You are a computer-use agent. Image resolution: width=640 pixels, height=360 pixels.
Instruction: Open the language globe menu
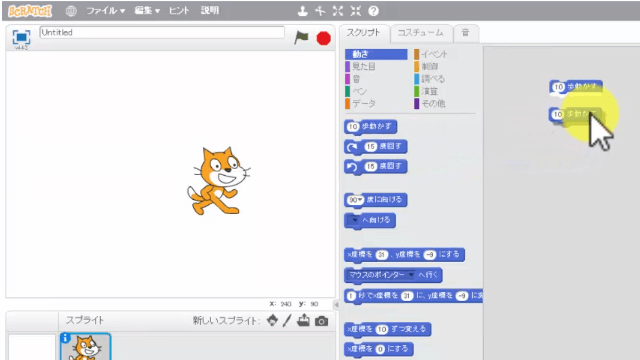click(71, 11)
